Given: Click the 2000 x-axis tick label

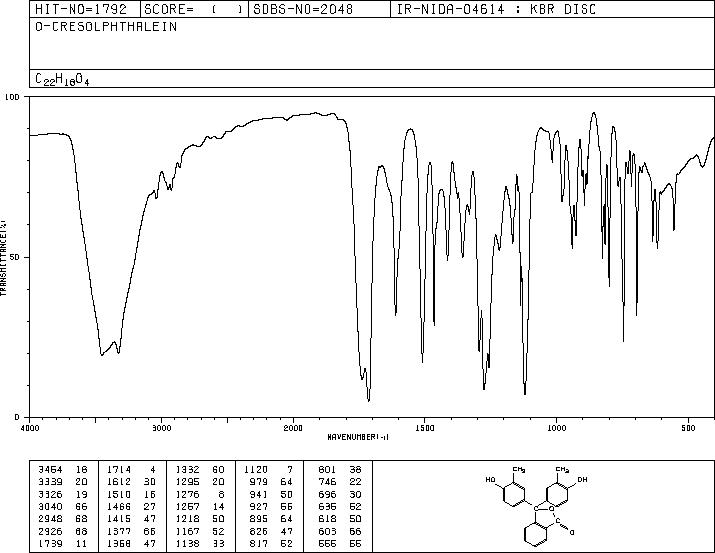Looking at the screenshot, I should pos(293,428).
